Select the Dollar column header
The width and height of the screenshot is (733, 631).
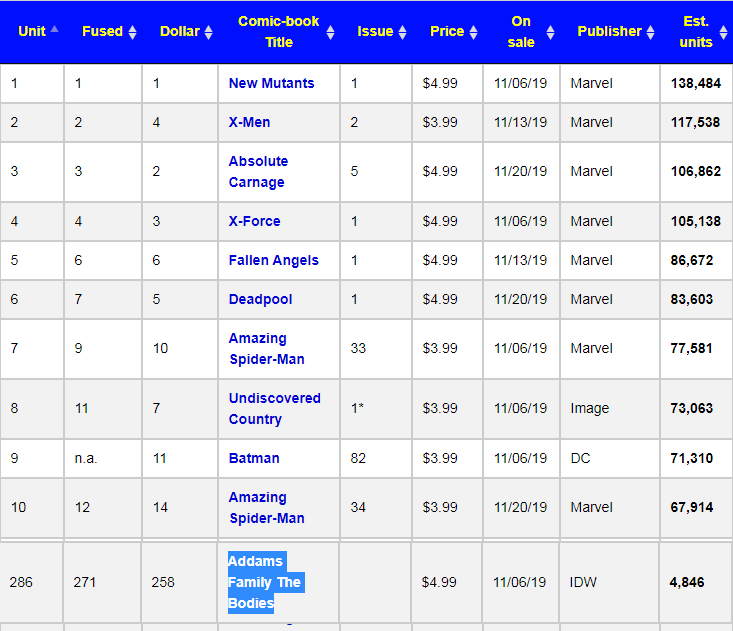tap(180, 31)
